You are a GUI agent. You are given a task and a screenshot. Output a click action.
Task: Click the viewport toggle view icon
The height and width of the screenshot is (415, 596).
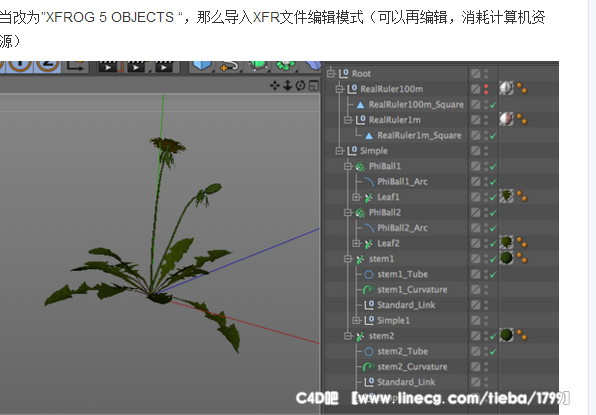pos(314,86)
